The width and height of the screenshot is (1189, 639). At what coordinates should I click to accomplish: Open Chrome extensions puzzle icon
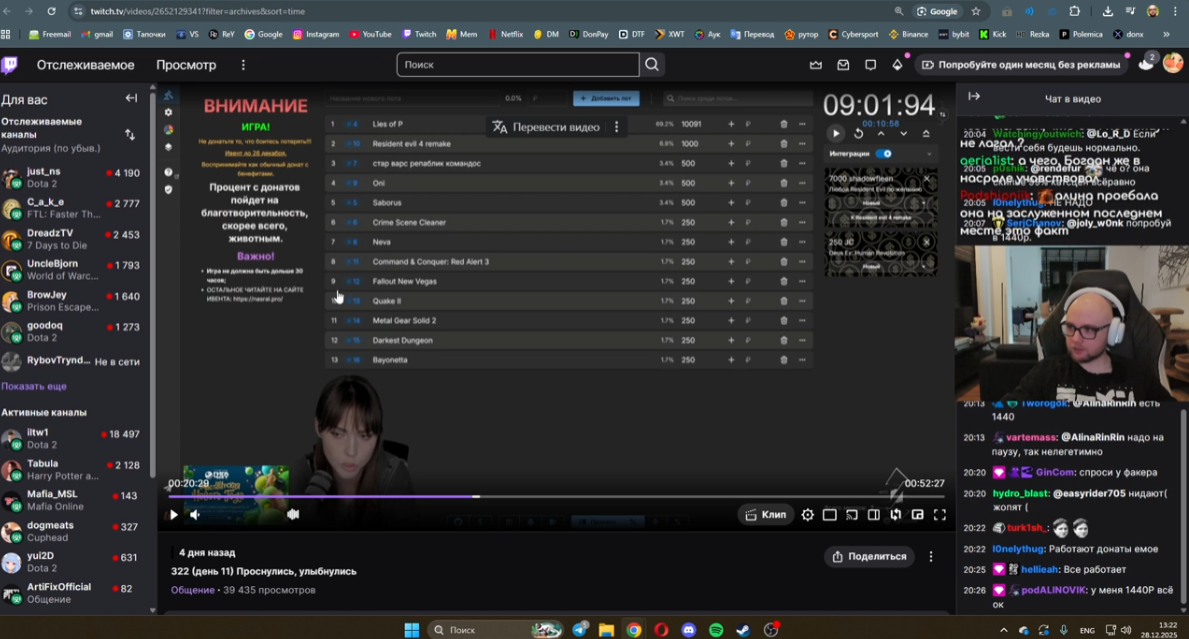click(x=1074, y=11)
